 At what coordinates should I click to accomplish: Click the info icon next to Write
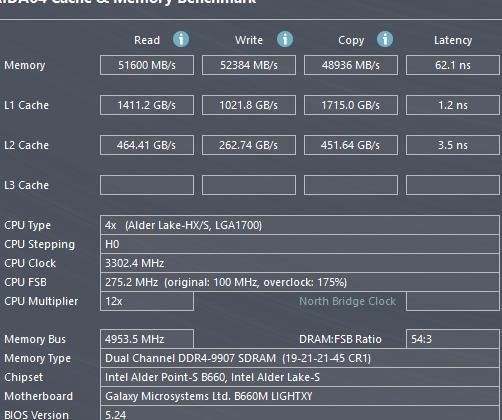[285, 39]
